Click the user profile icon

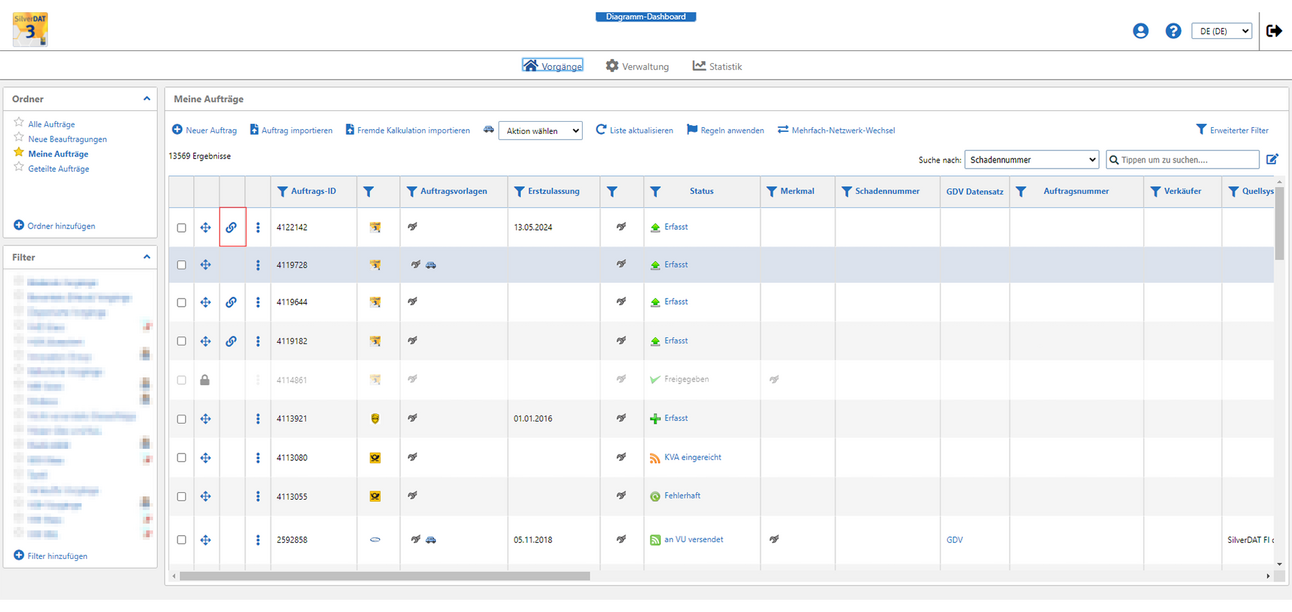click(1141, 31)
